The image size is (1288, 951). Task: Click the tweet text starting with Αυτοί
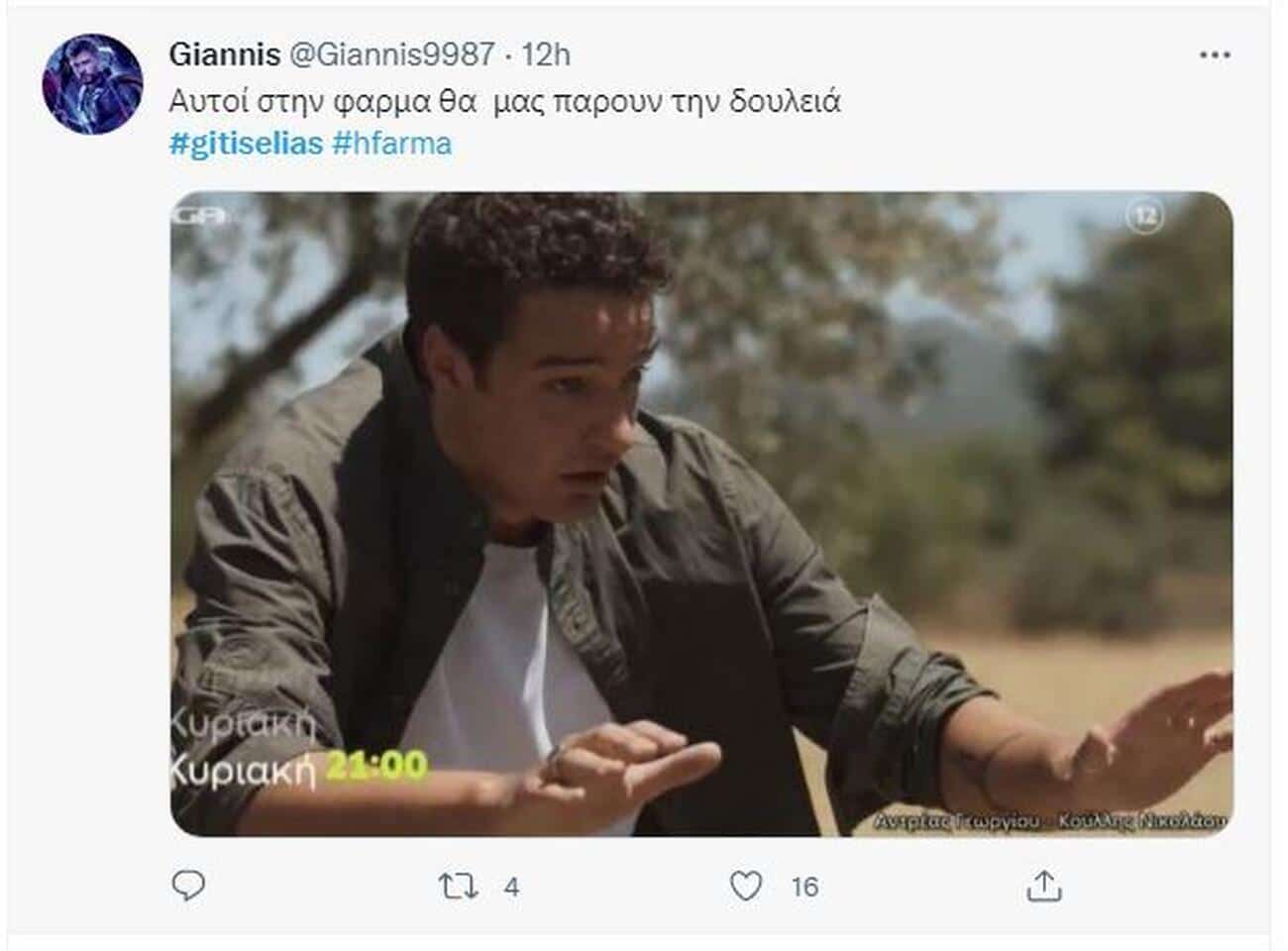point(504,101)
